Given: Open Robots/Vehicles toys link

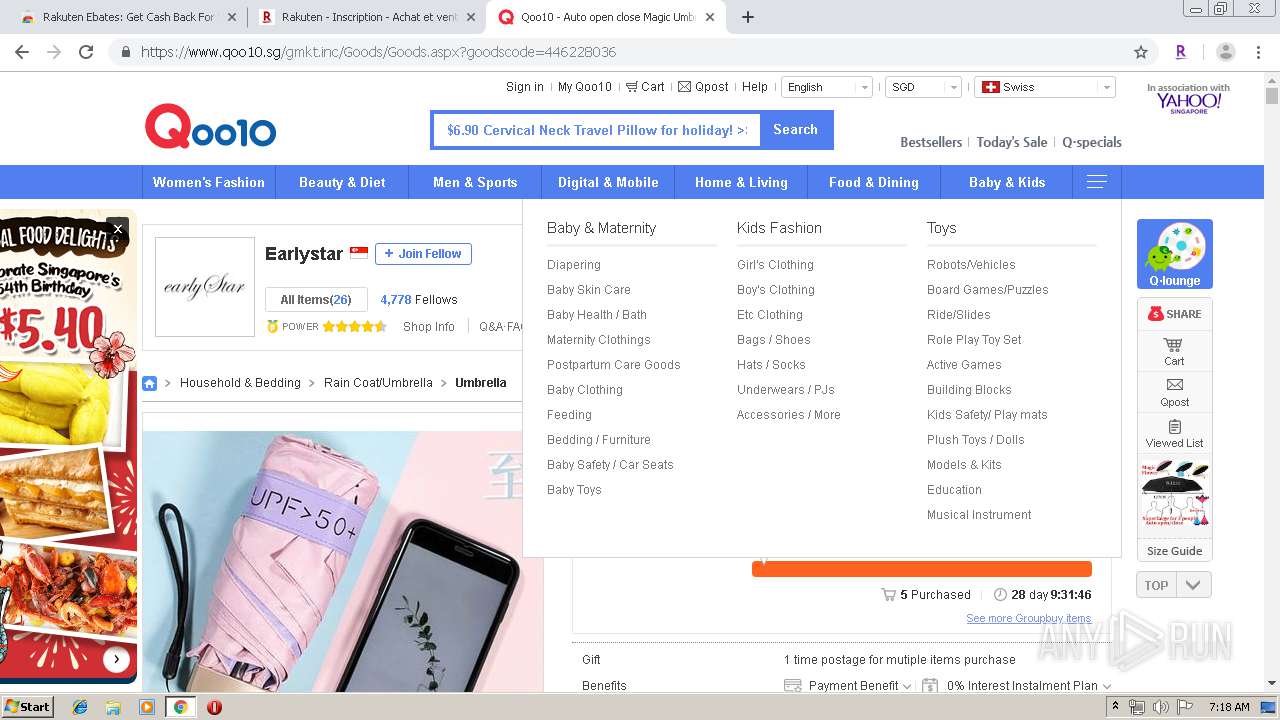Looking at the screenshot, I should (x=971, y=265).
